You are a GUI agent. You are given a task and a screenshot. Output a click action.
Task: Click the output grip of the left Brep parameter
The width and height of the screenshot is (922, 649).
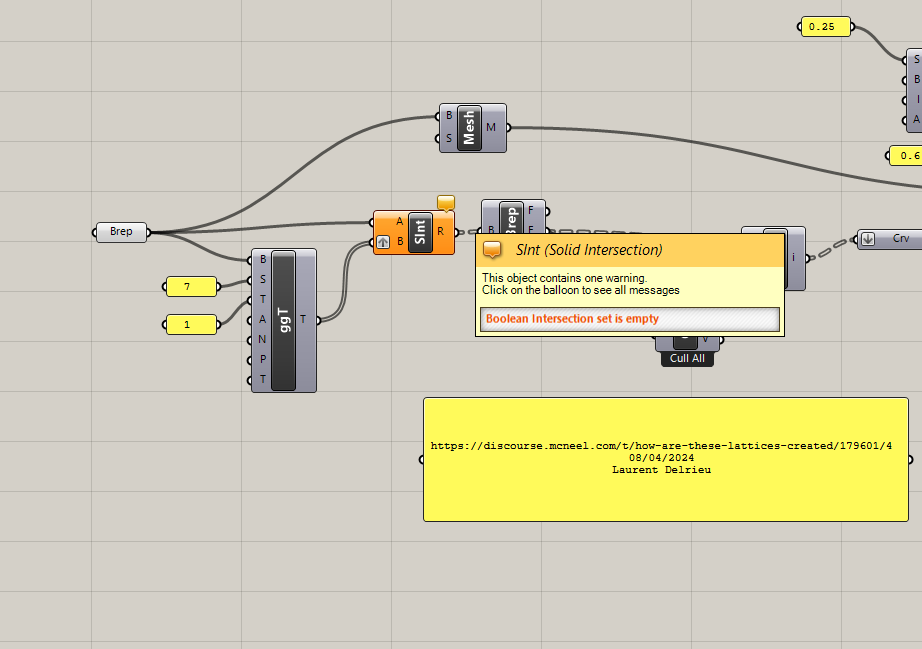pos(149,232)
